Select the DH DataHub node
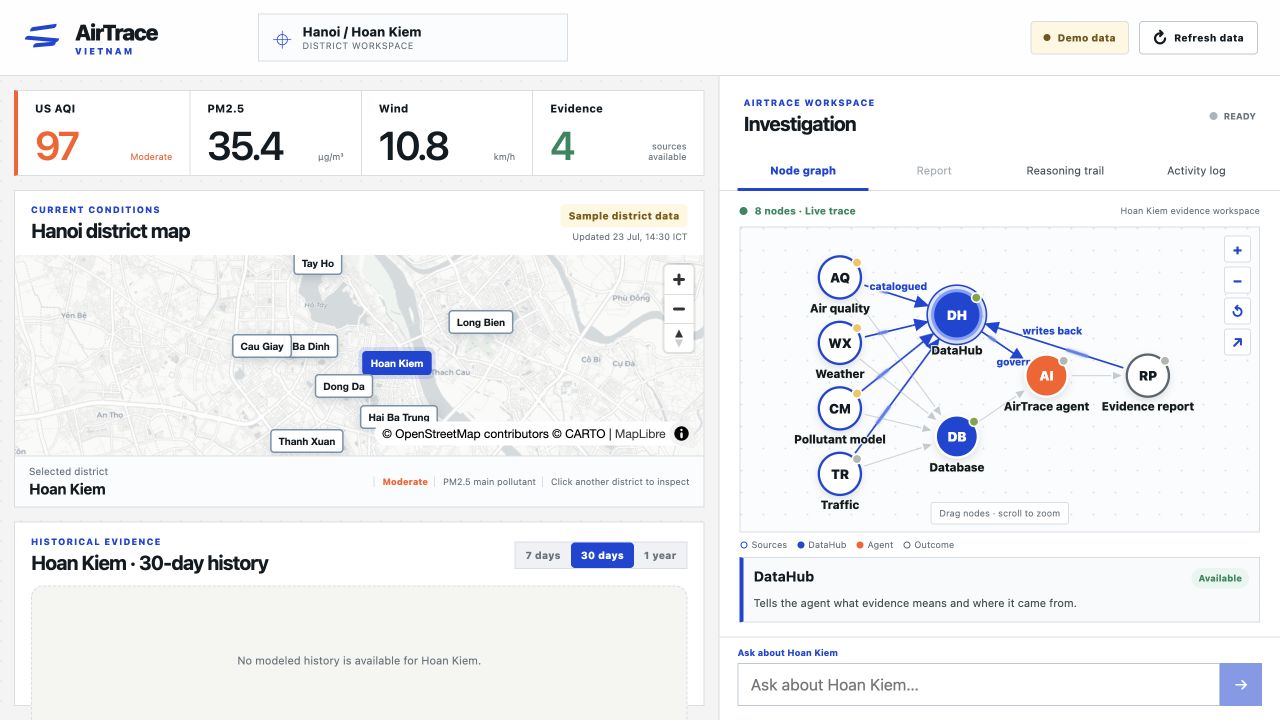 point(957,315)
